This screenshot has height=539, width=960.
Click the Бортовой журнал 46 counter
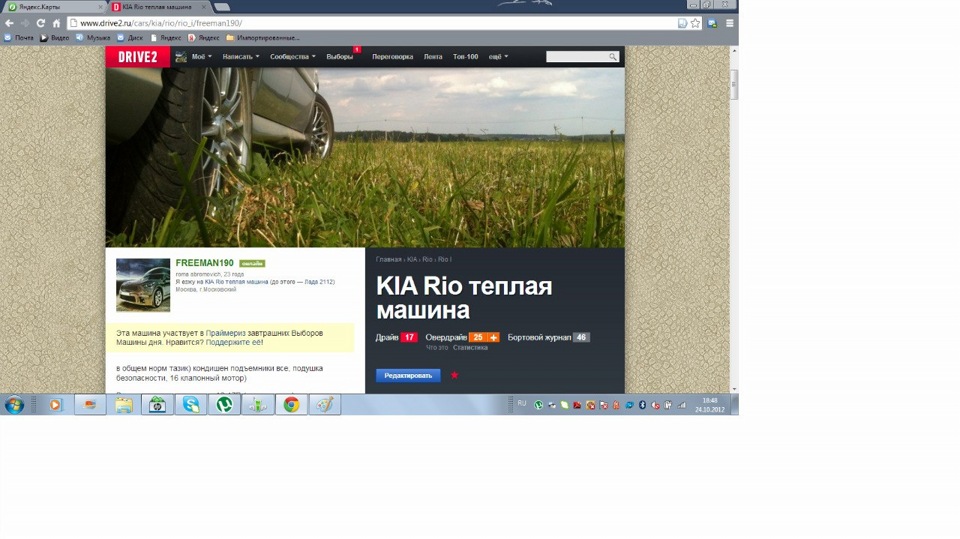click(x=549, y=337)
